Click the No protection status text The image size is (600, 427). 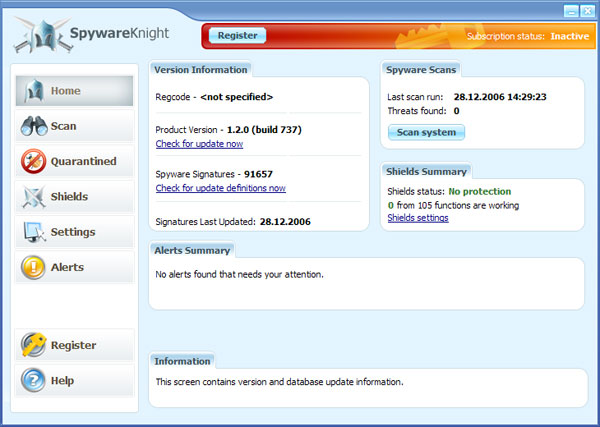point(480,192)
